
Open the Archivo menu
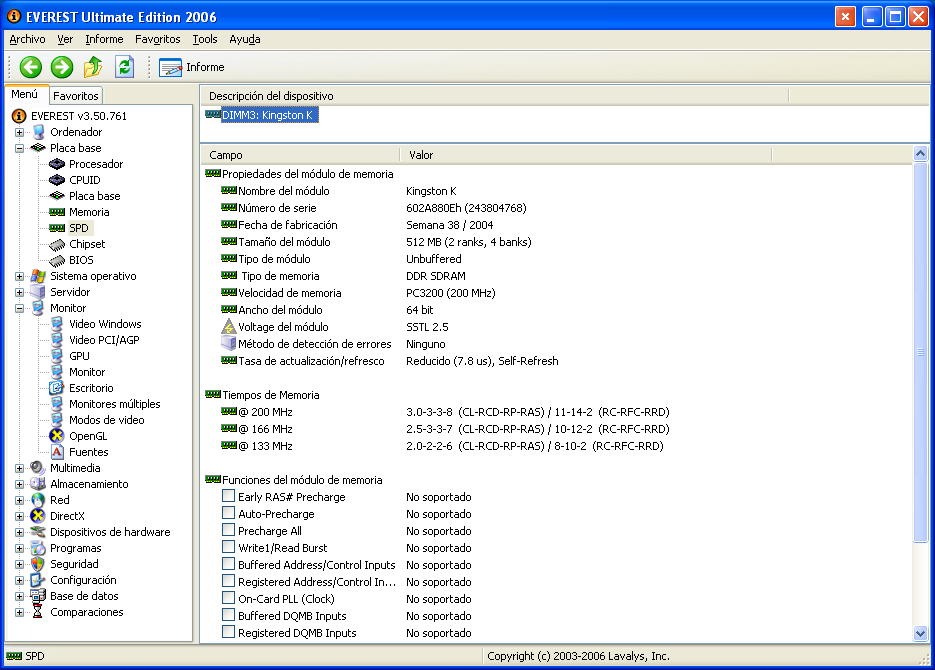(x=27, y=39)
